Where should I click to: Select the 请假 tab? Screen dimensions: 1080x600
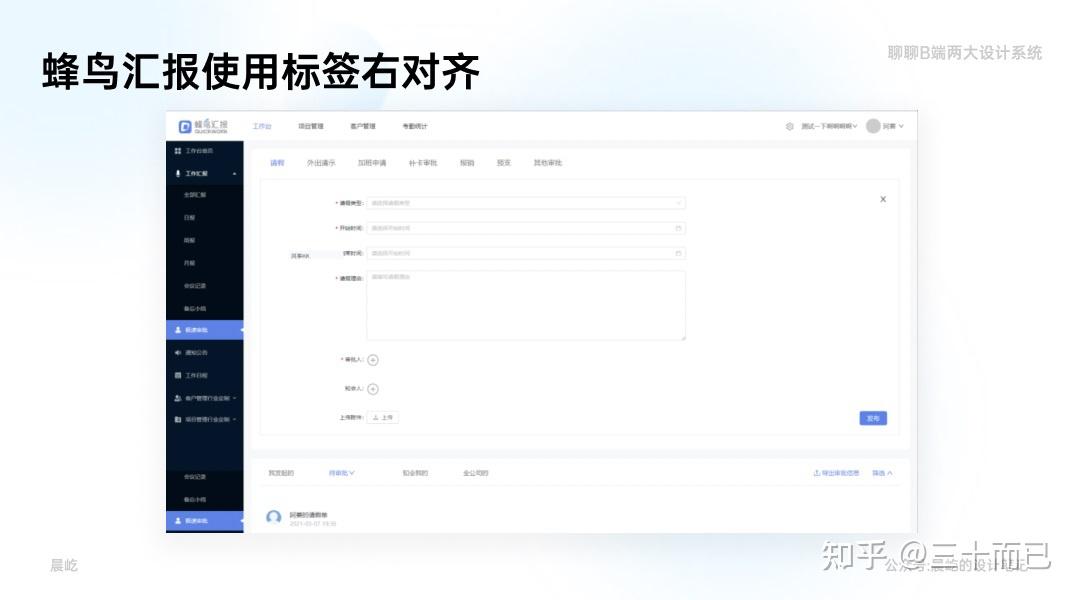coord(277,163)
